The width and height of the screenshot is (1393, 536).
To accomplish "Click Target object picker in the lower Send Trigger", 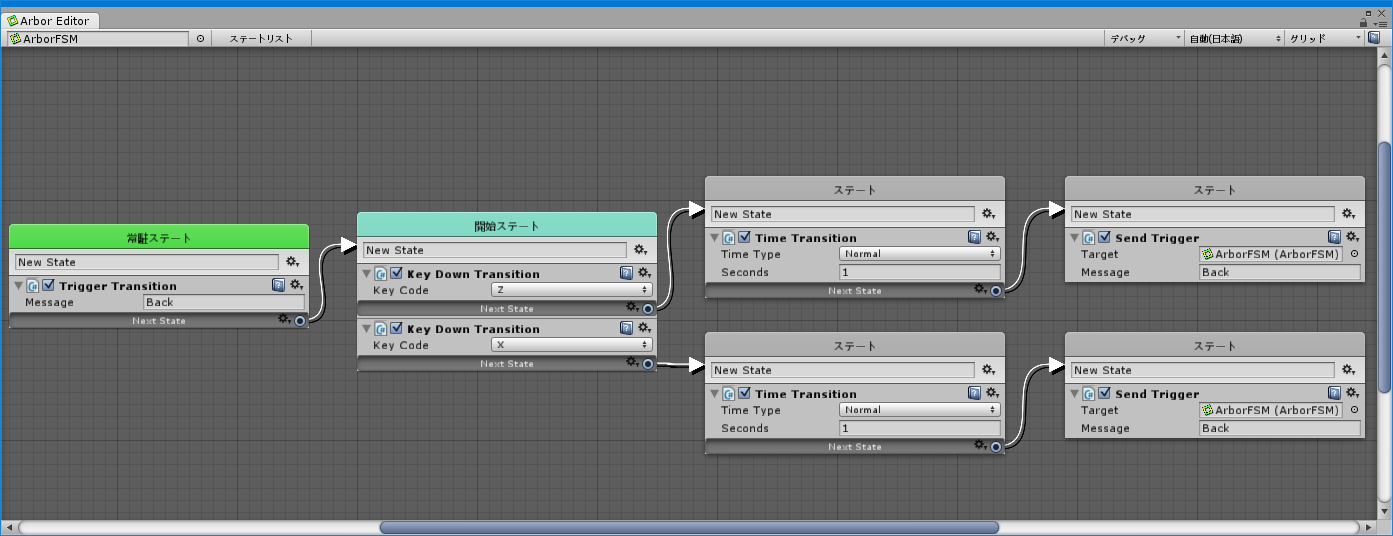I will pyautogui.click(x=1354, y=410).
